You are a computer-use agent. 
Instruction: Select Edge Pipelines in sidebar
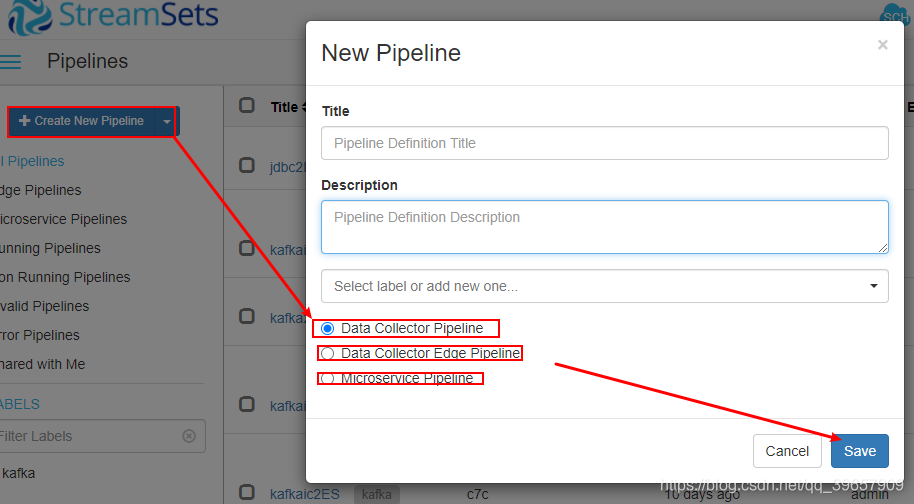[40, 191]
